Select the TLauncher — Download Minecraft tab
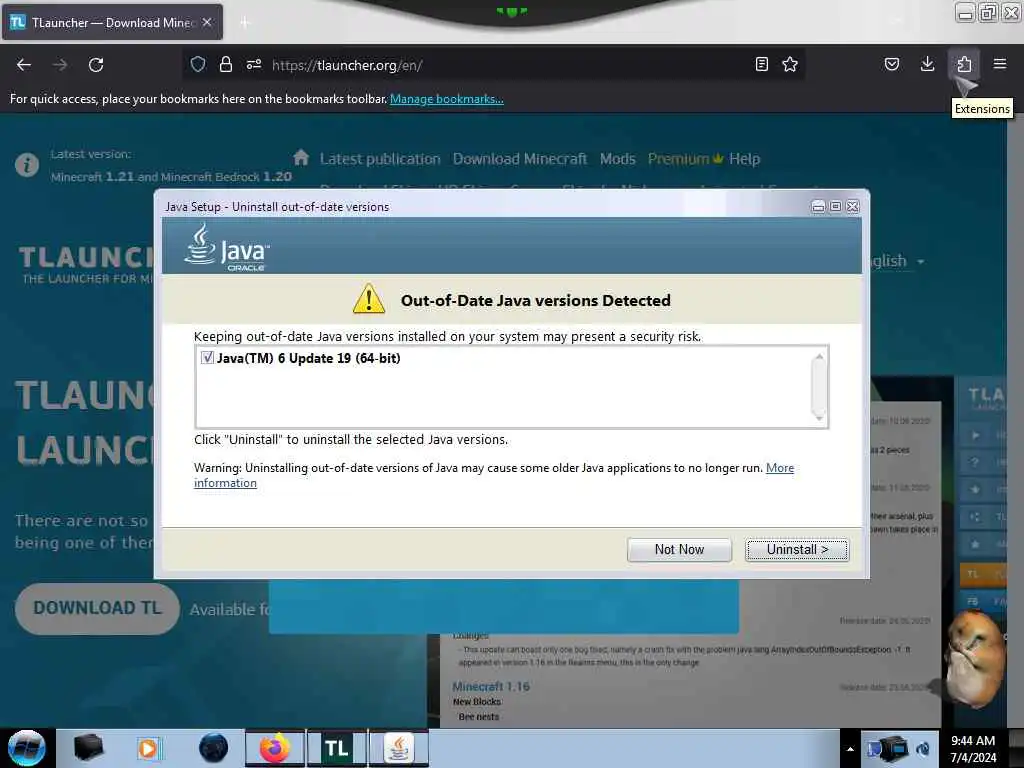The height and width of the screenshot is (768, 1024). point(112,22)
